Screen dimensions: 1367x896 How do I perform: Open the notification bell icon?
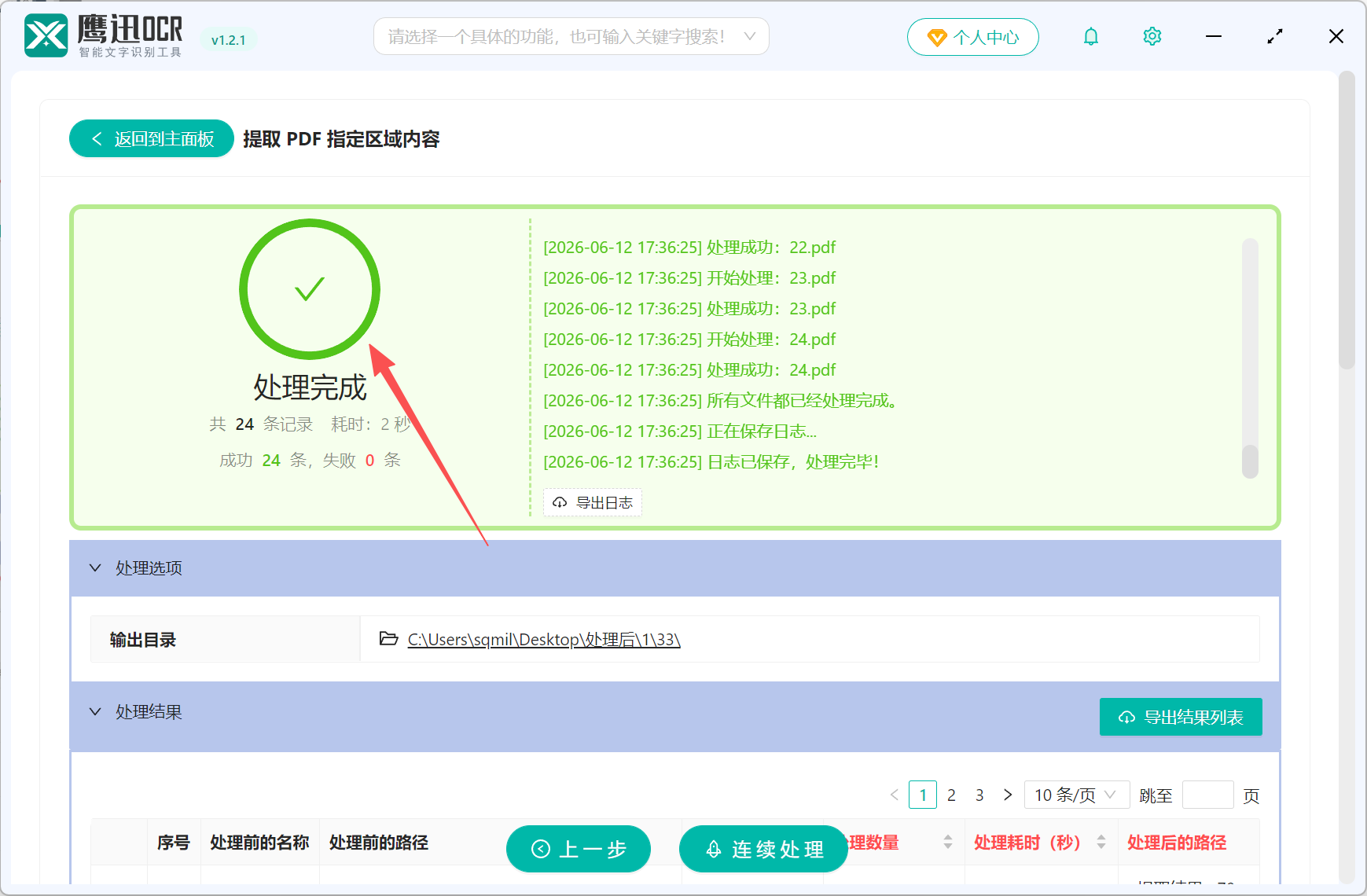[x=1091, y=36]
